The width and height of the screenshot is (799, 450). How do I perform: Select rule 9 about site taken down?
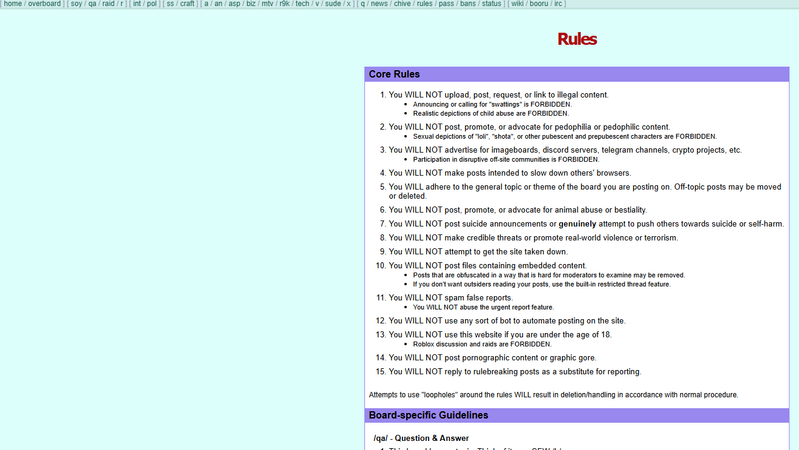coord(478,252)
